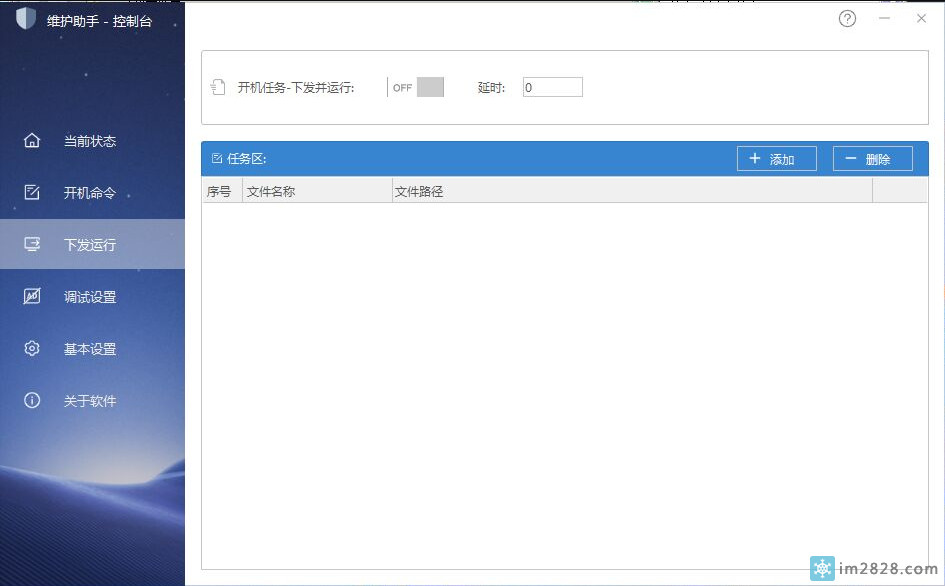The image size is (945, 586).
Task: Click the edit icon beside 开机命令
Action: click(32, 193)
